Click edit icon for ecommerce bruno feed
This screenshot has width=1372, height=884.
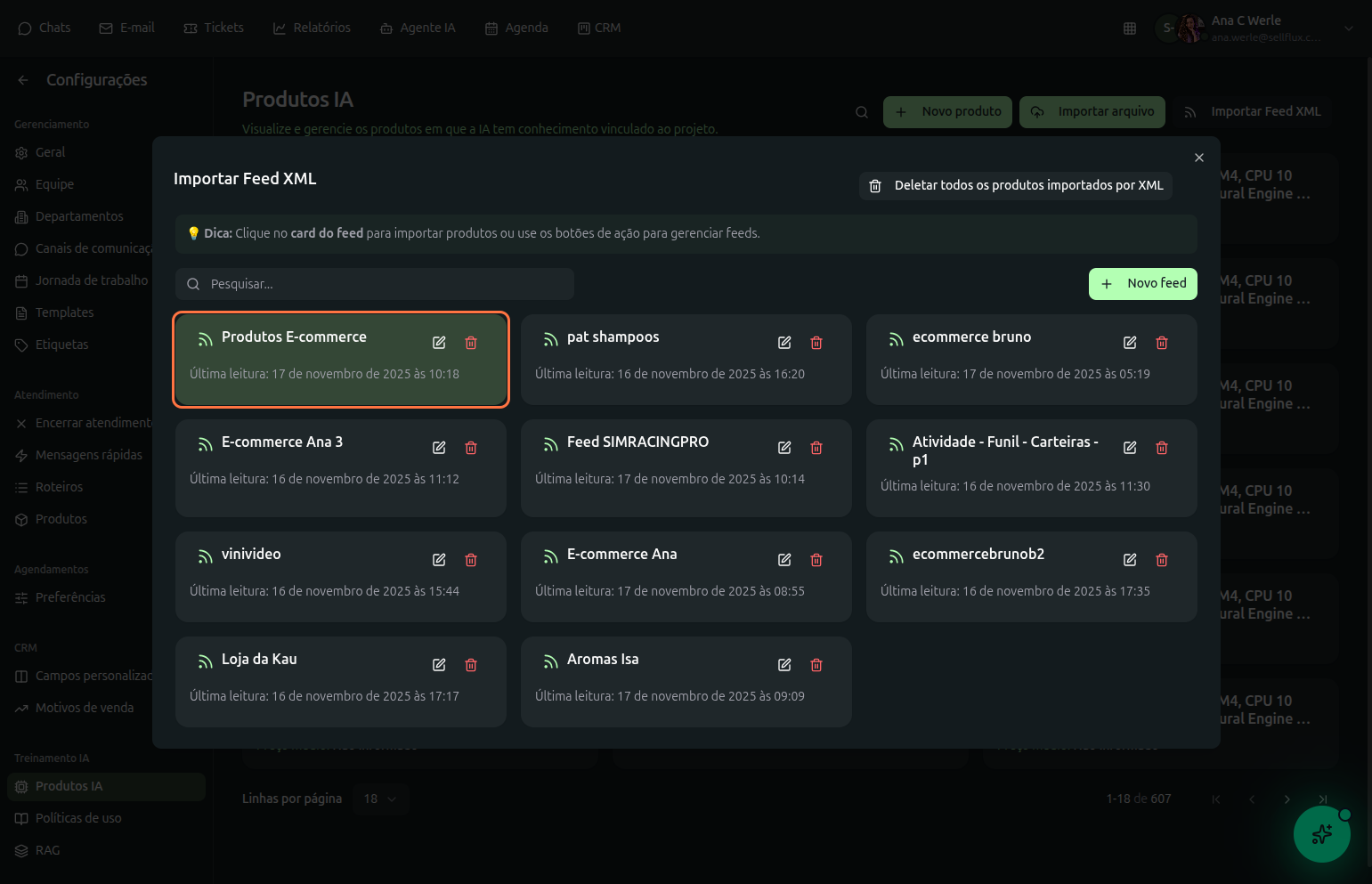tap(1130, 343)
